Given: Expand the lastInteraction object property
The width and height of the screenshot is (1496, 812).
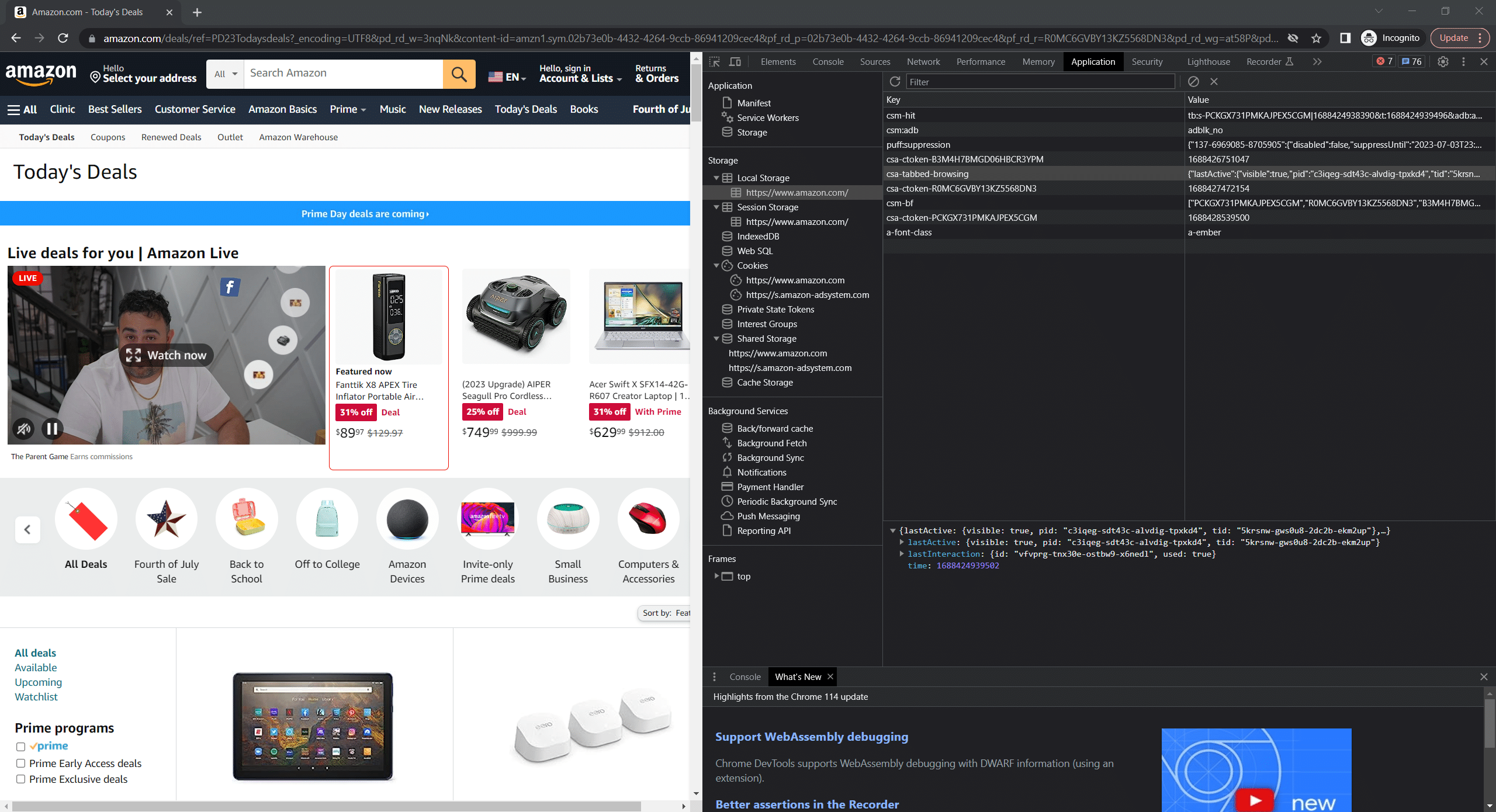Looking at the screenshot, I should tap(902, 554).
